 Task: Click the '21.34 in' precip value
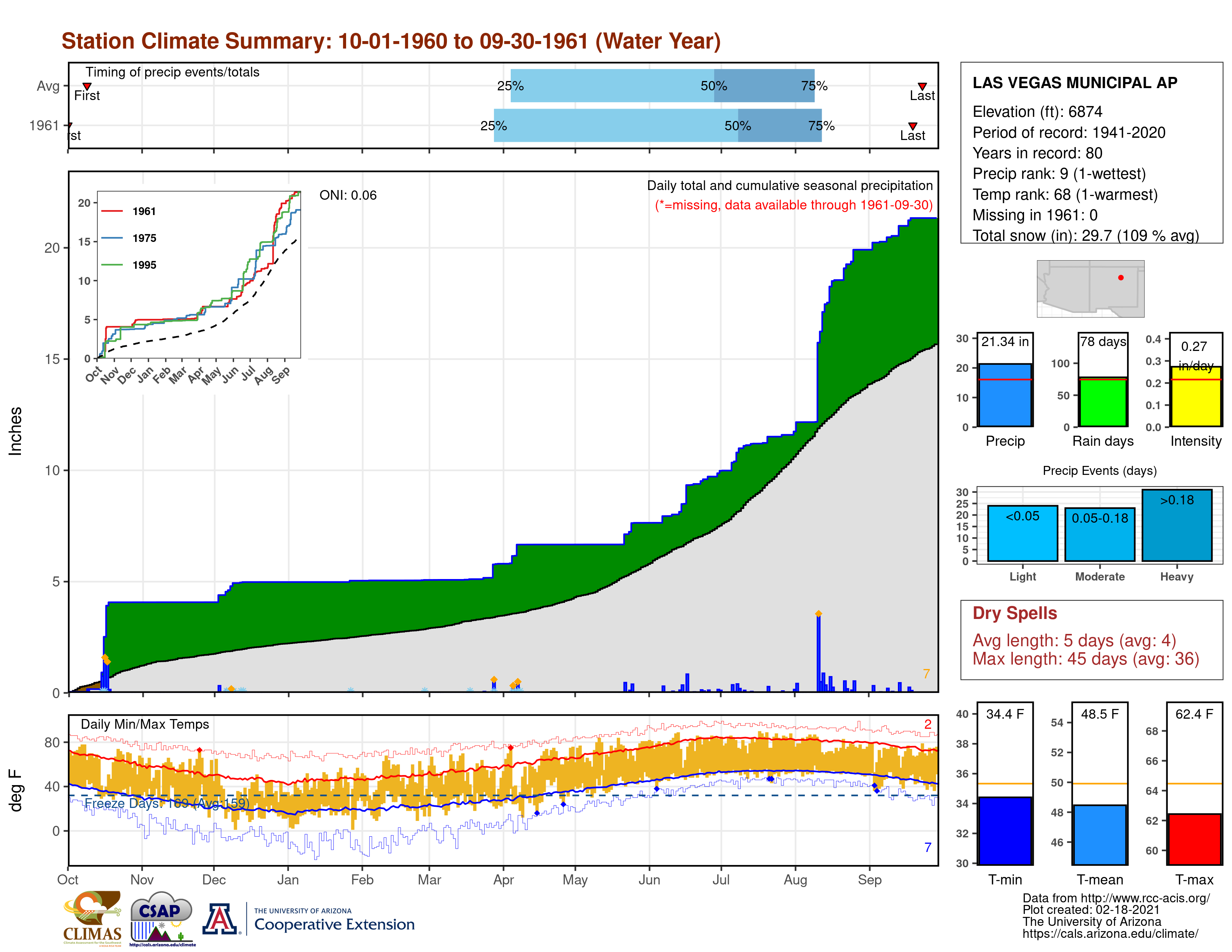1005,342
